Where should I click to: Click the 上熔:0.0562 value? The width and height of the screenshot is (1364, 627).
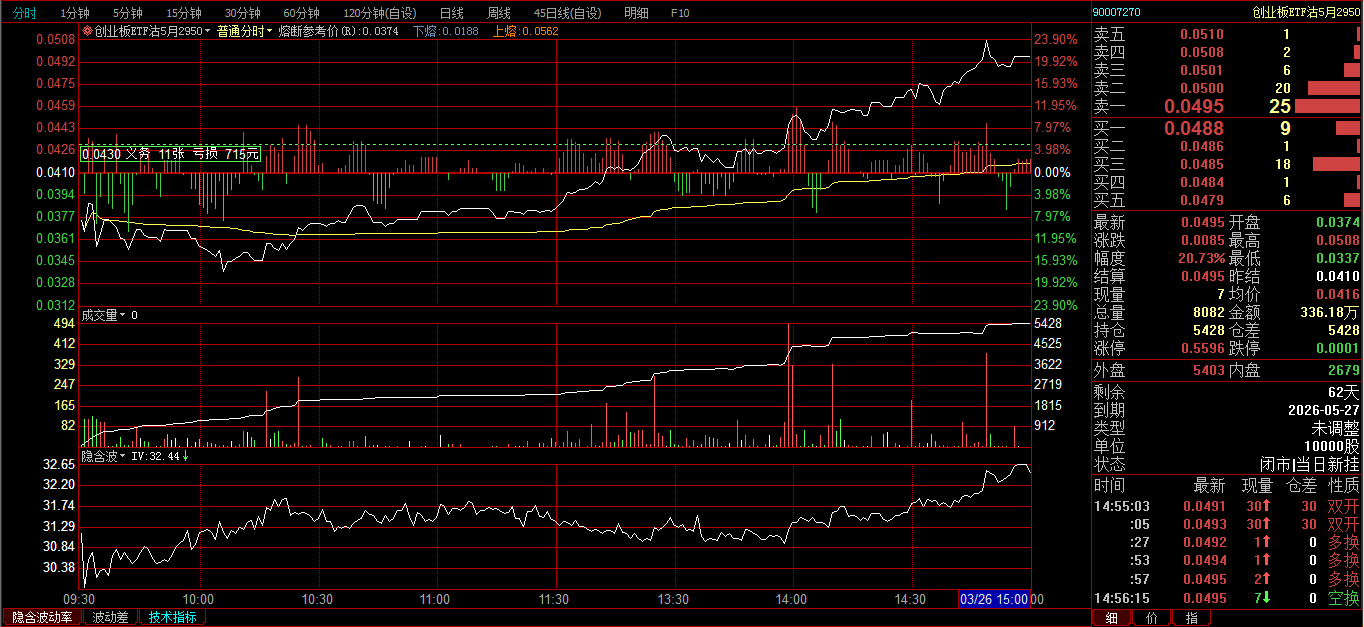[x=526, y=31]
